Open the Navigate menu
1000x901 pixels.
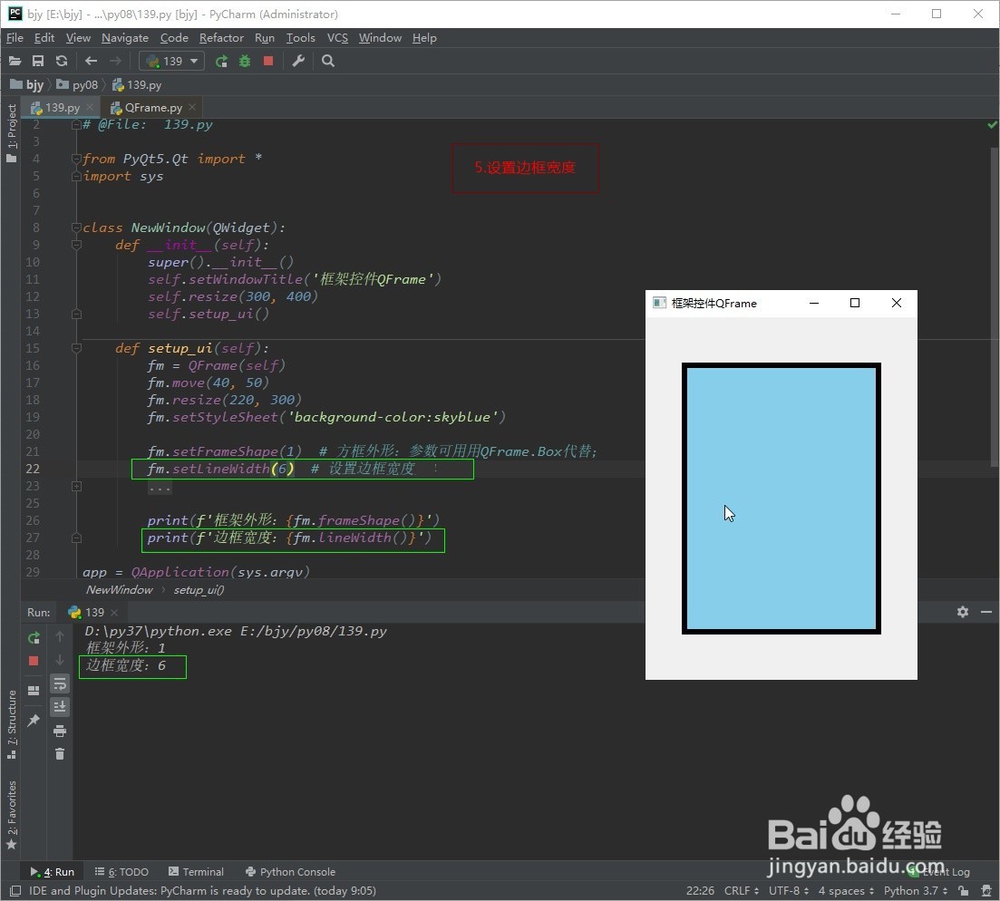click(x=125, y=38)
